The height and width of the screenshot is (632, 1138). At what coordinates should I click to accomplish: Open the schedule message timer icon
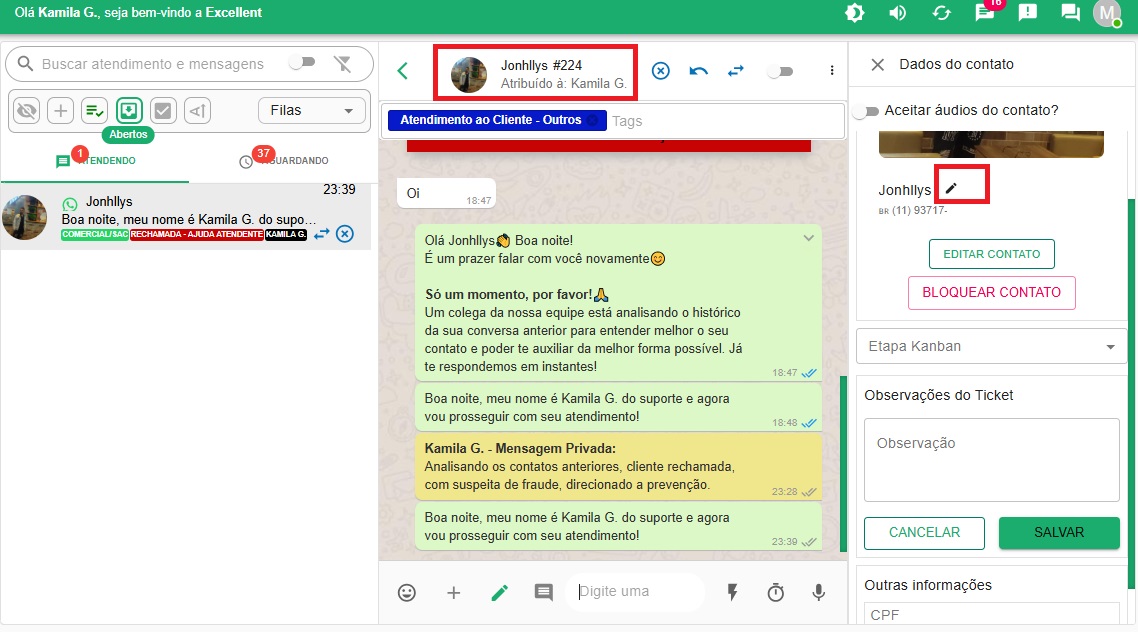pyautogui.click(x=776, y=592)
